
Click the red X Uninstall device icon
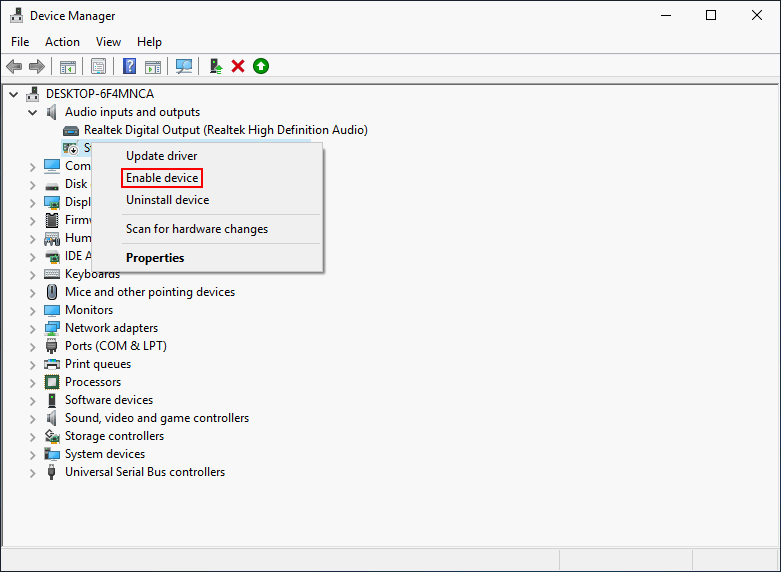click(x=238, y=66)
